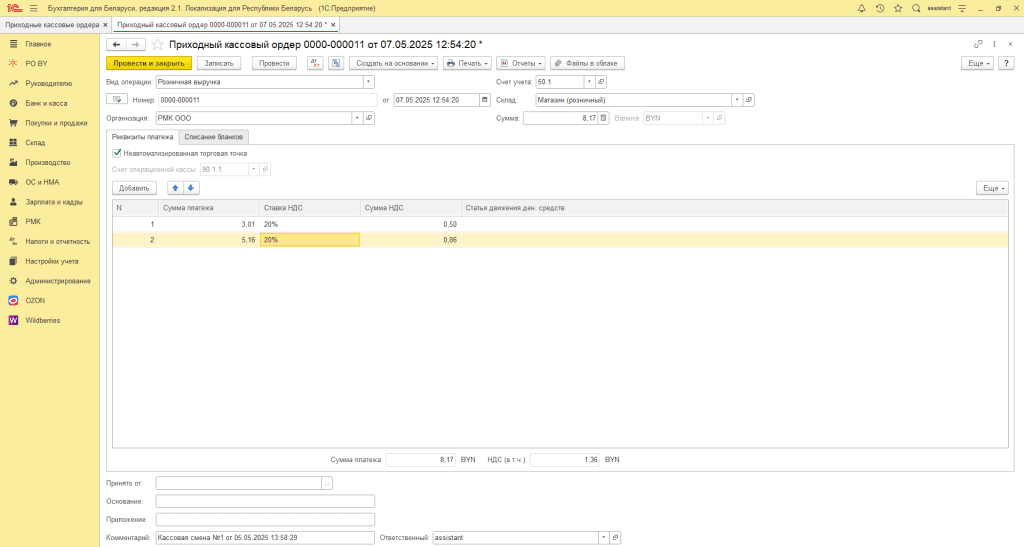Click the Номер input field
Viewport: 1024px width, 547px height.
tap(267, 100)
